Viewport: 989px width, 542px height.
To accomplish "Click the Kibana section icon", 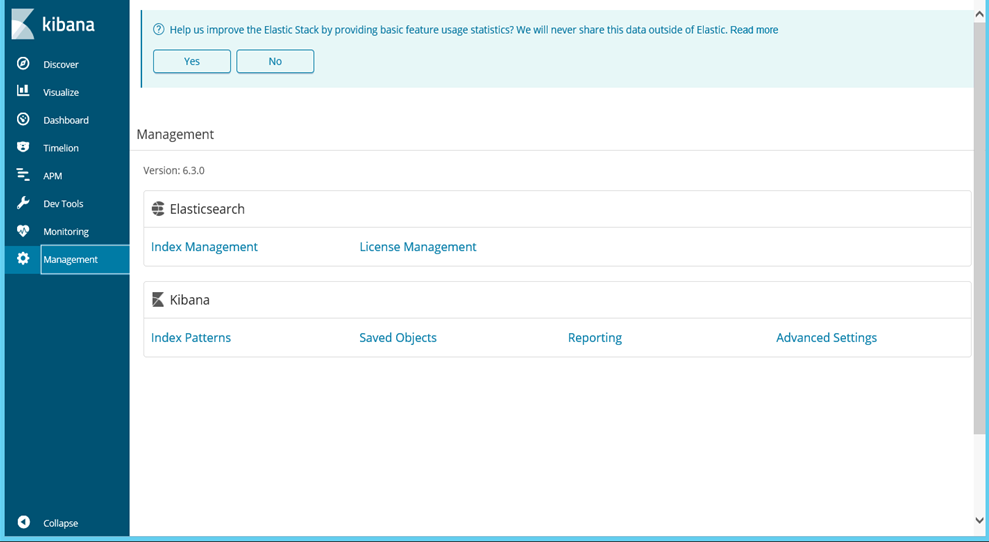I will click(158, 300).
